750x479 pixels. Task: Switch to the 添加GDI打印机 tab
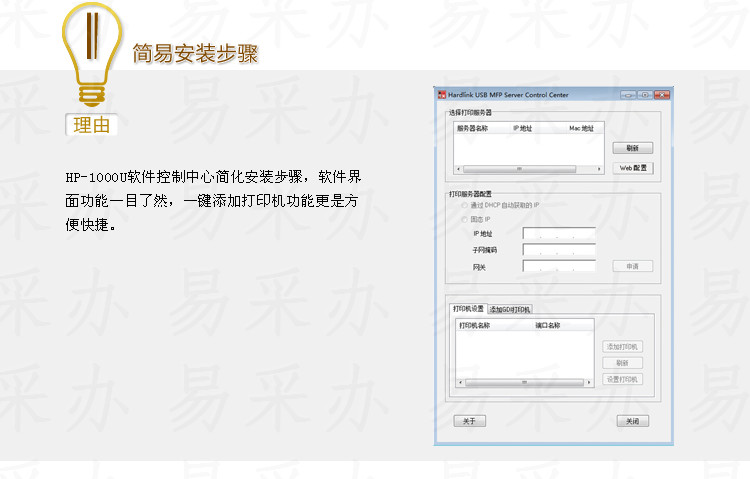click(x=510, y=310)
